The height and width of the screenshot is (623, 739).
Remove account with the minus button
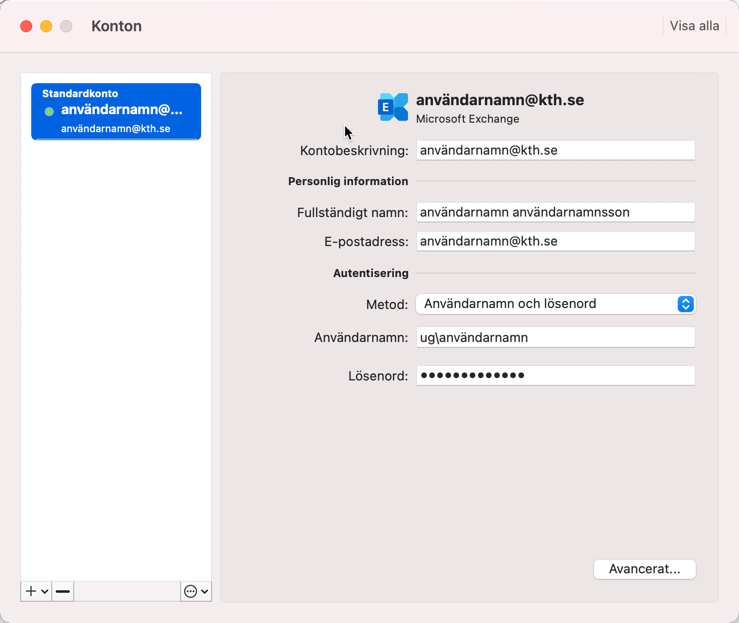63,591
